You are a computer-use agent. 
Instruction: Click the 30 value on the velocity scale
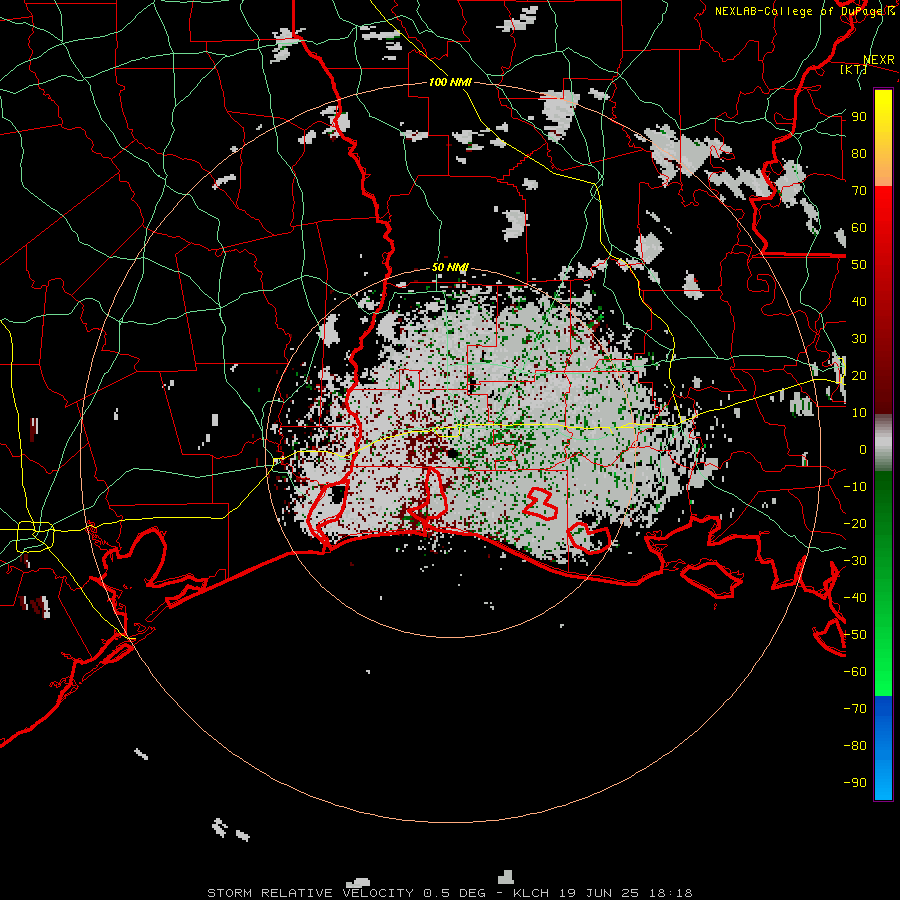tap(859, 339)
